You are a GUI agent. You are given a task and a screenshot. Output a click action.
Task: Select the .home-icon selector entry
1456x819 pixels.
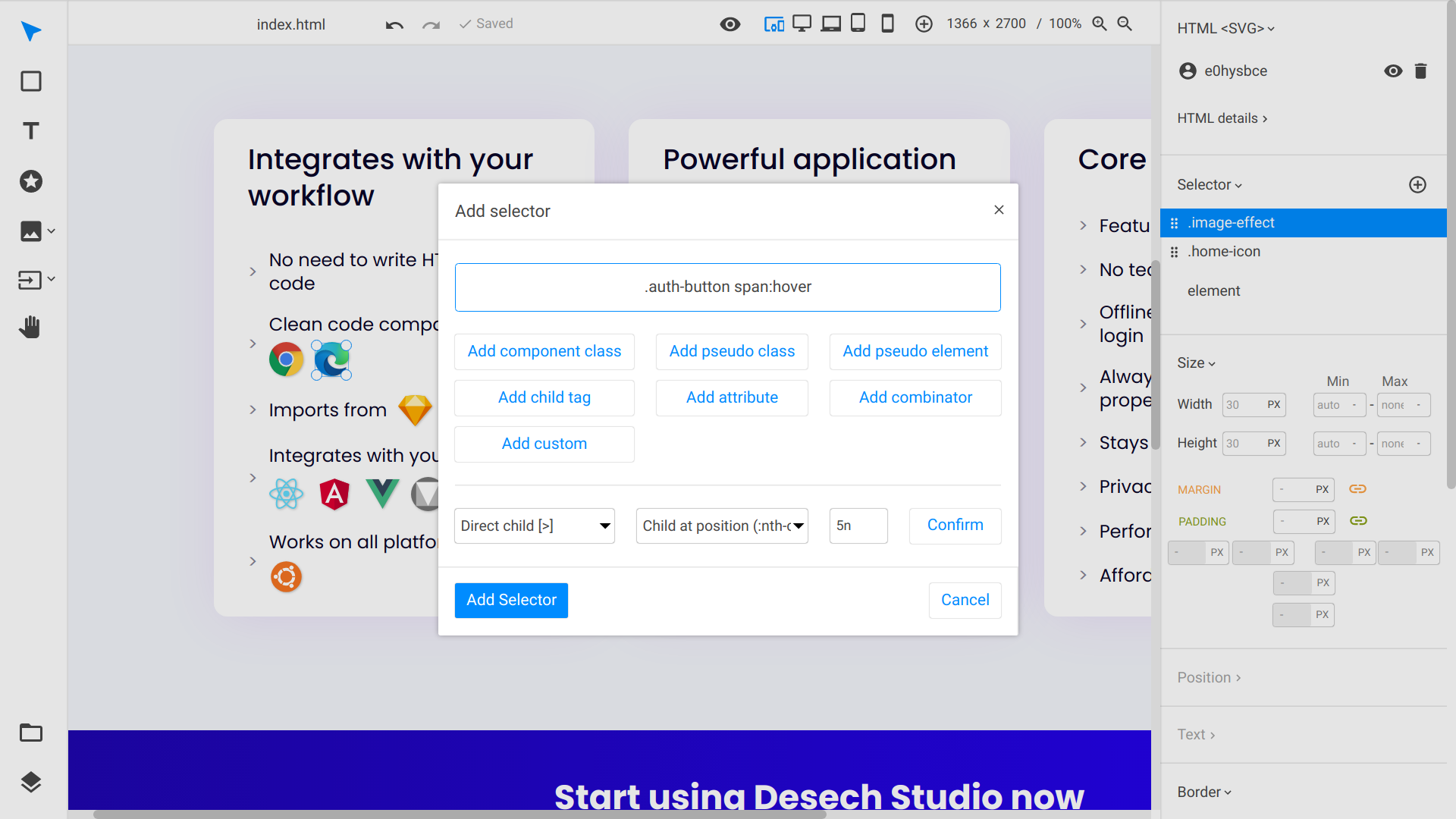[1224, 251]
